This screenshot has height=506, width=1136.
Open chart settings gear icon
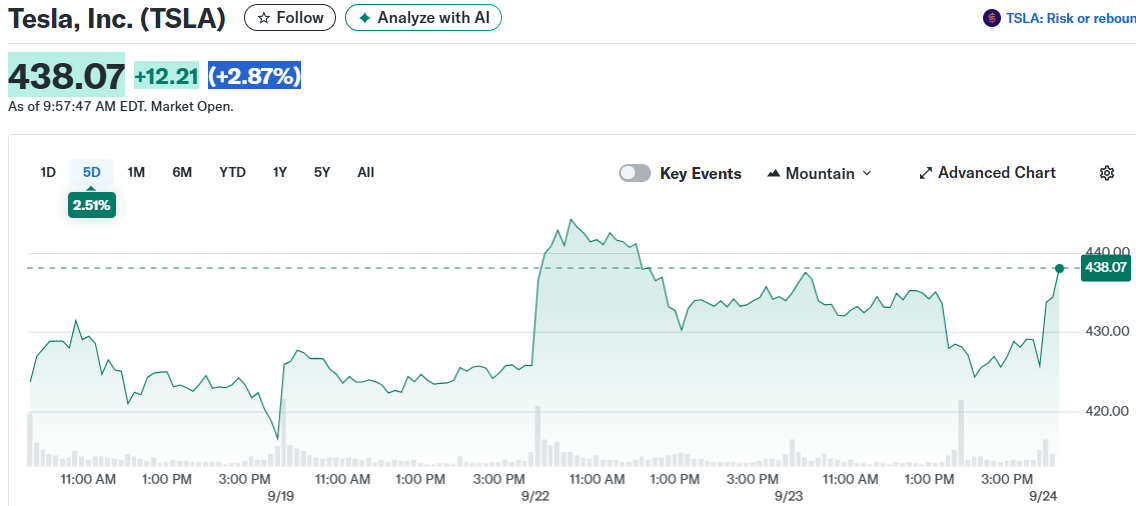(1106, 173)
